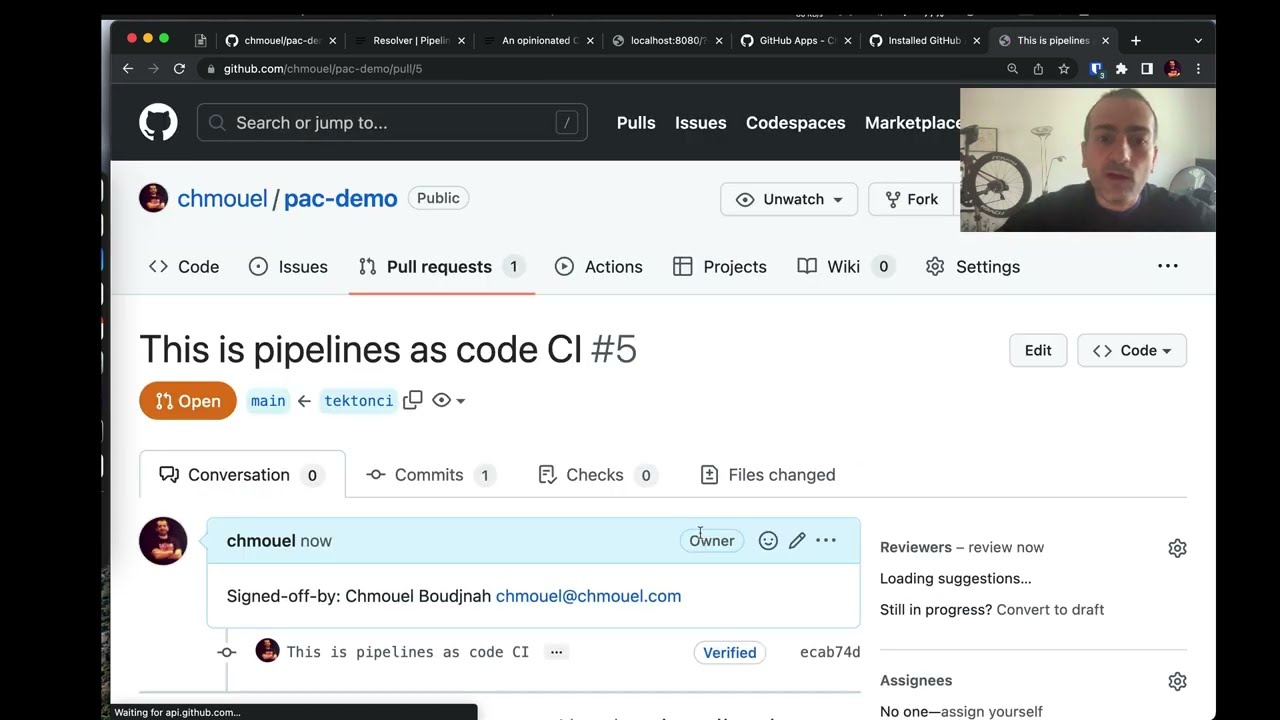Open Reviewers gear settings
Image resolution: width=1280 pixels, height=720 pixels.
1177,548
